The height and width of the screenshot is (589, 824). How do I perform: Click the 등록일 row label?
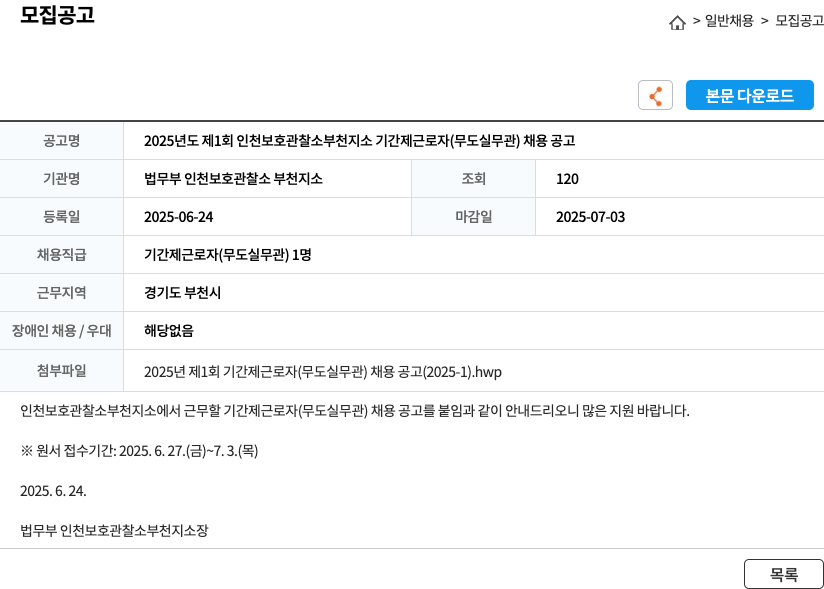click(x=61, y=216)
